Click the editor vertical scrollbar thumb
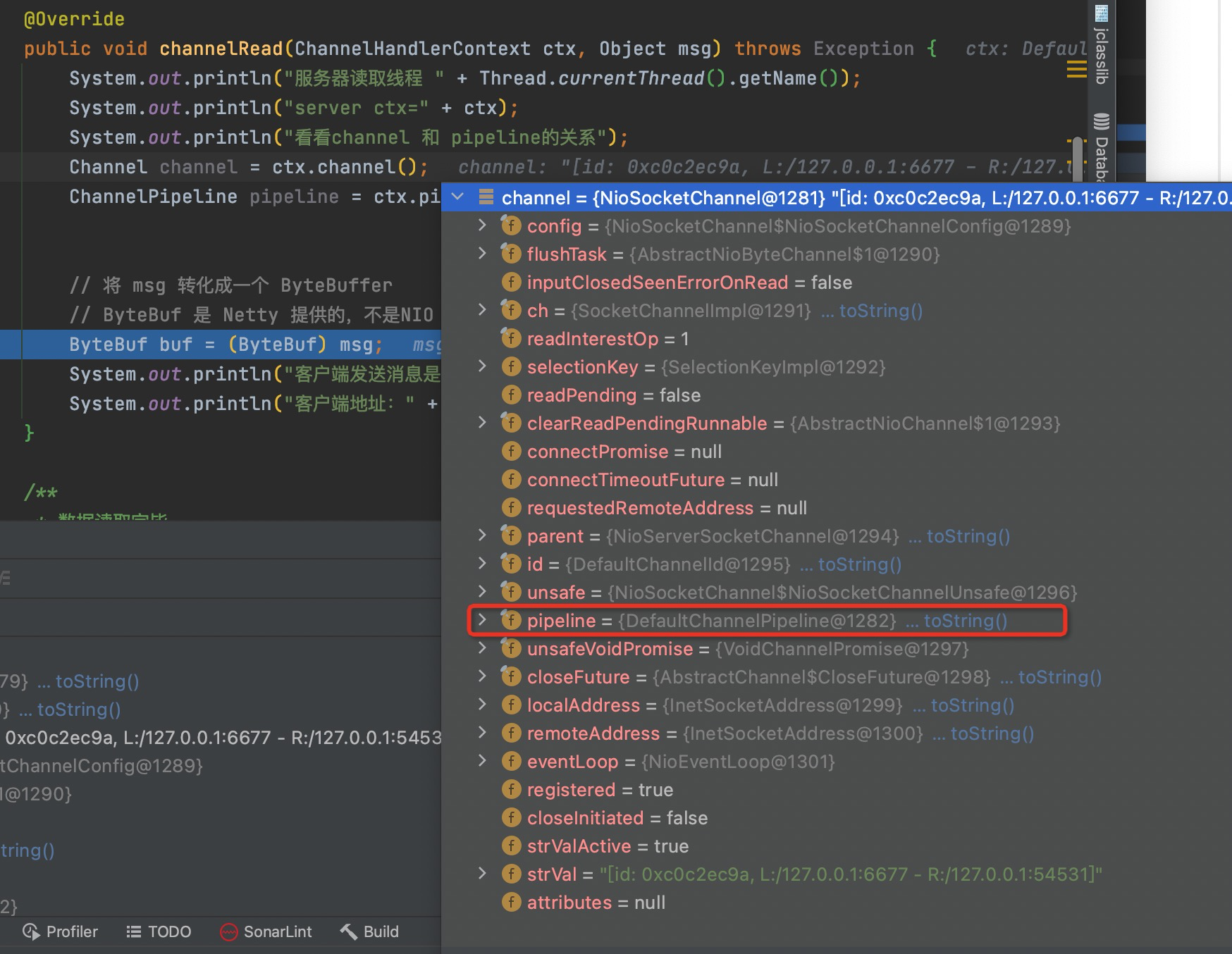 [x=1077, y=159]
